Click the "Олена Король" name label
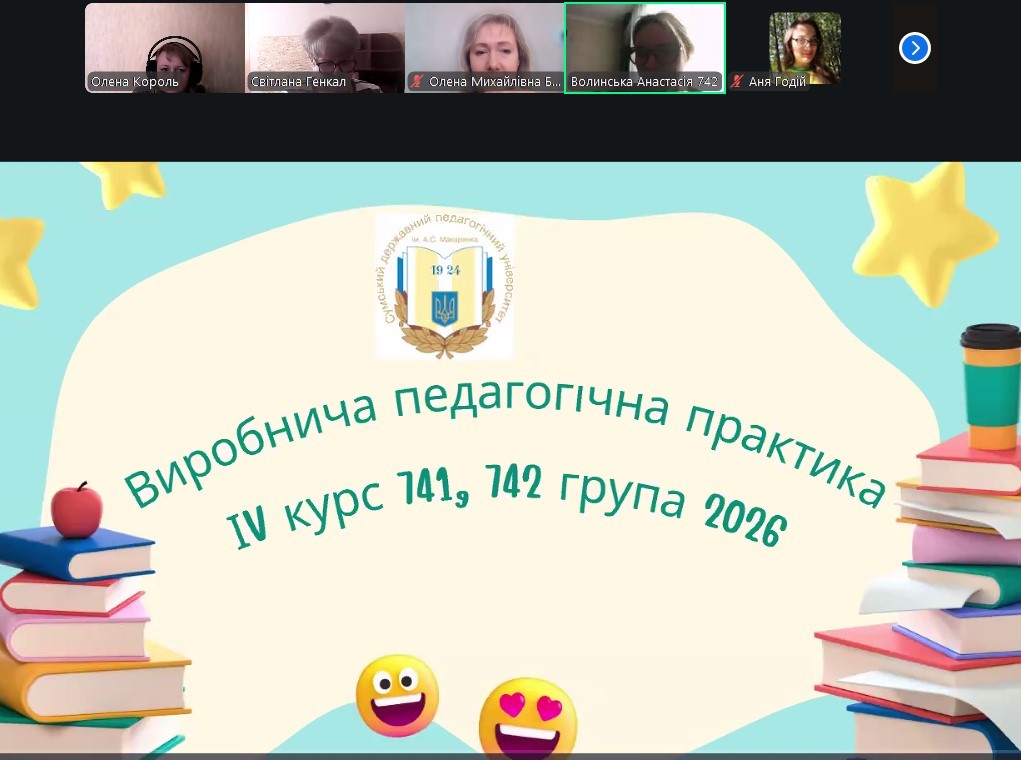This screenshot has width=1021, height=760. point(135,82)
